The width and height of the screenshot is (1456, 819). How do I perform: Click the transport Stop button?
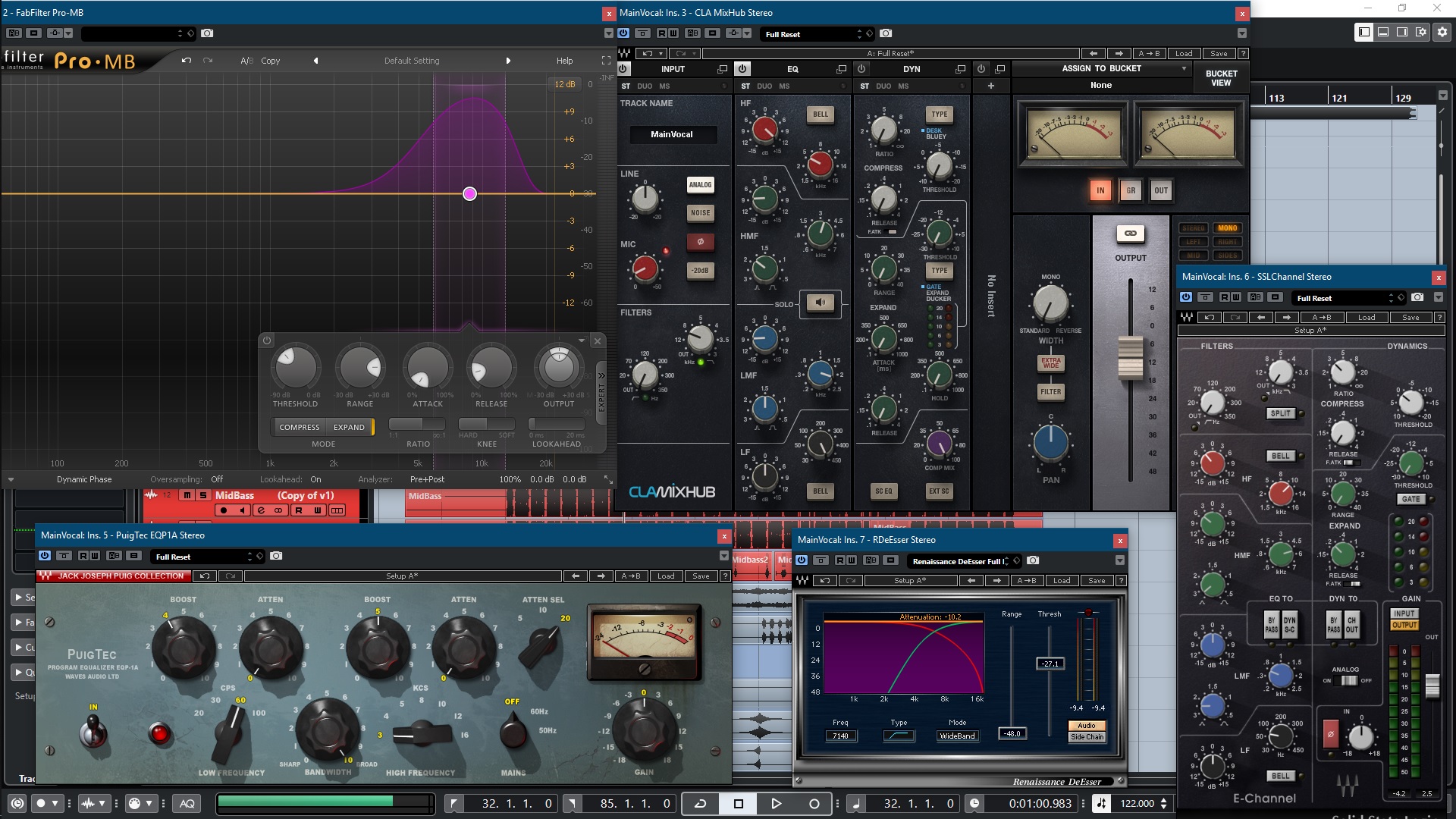[x=739, y=804]
